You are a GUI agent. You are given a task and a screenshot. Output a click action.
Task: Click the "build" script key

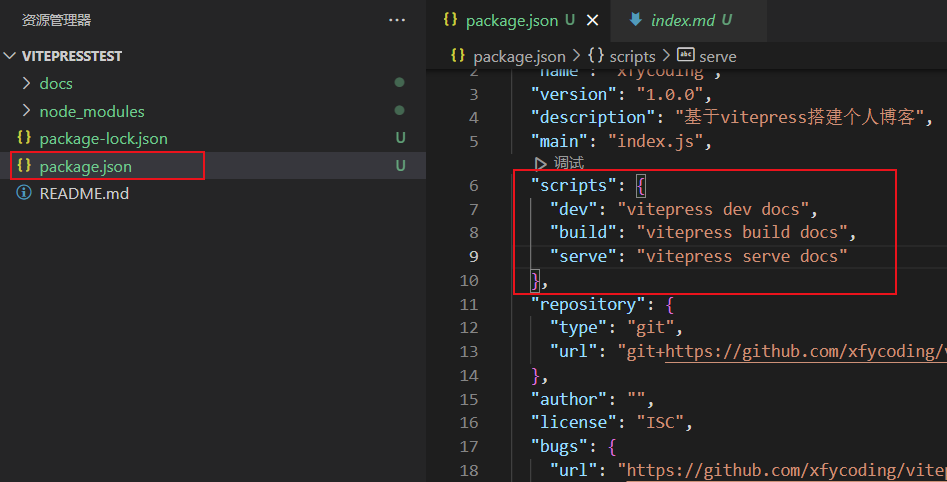coord(583,233)
